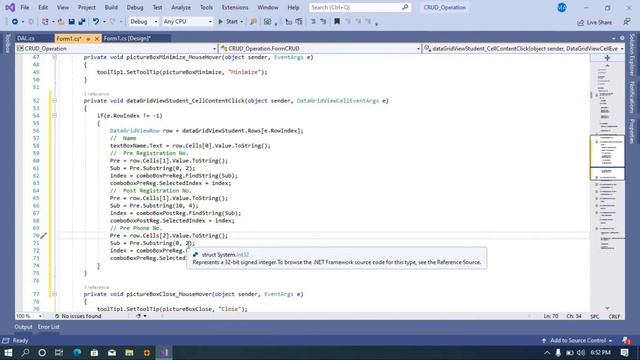Click the No issues found indicator

[x=78, y=316]
